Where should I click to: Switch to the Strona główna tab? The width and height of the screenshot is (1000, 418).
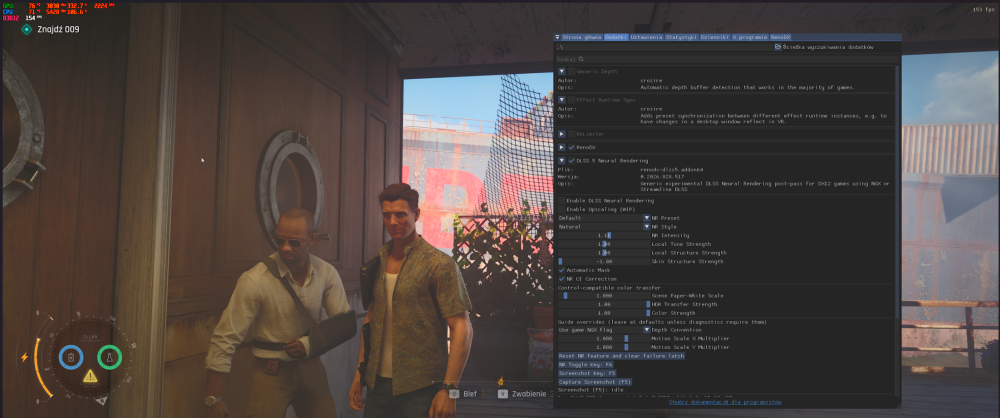pos(582,38)
